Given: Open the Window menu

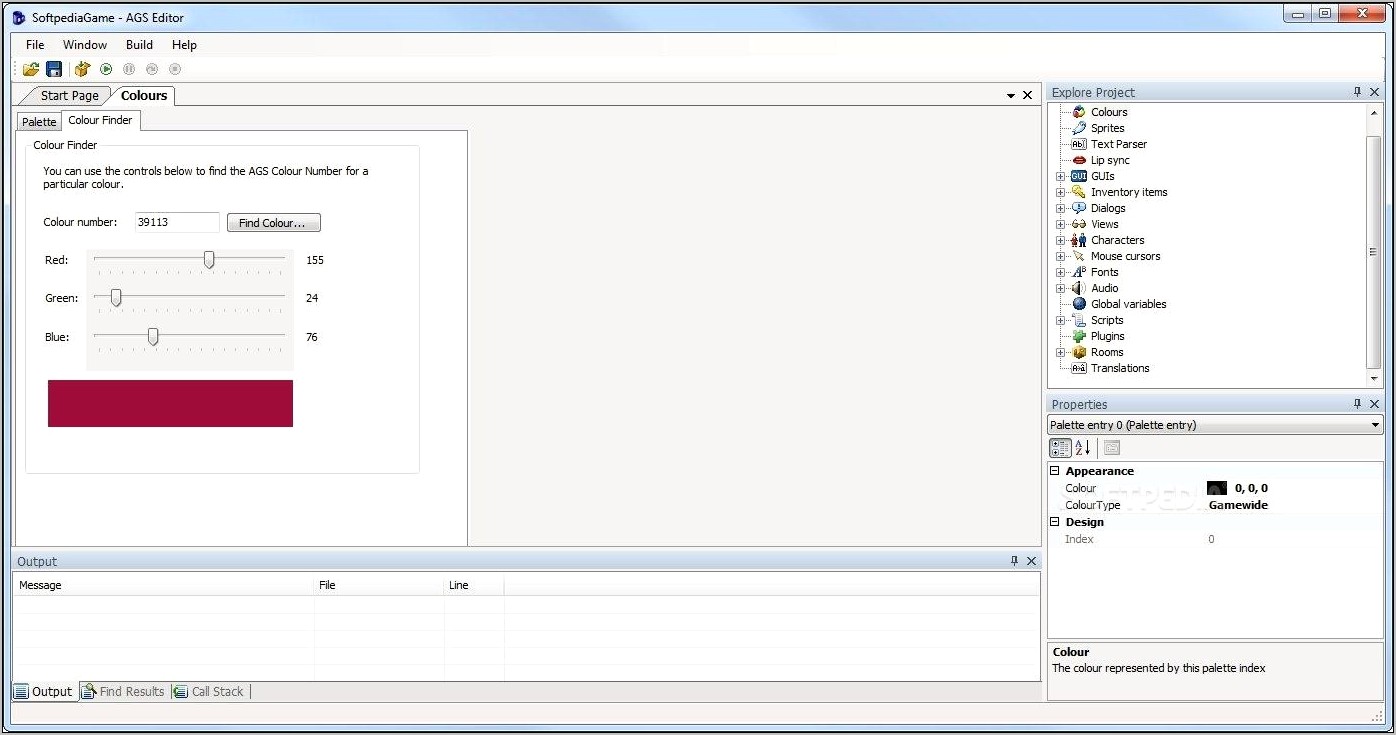Looking at the screenshot, I should (x=85, y=45).
